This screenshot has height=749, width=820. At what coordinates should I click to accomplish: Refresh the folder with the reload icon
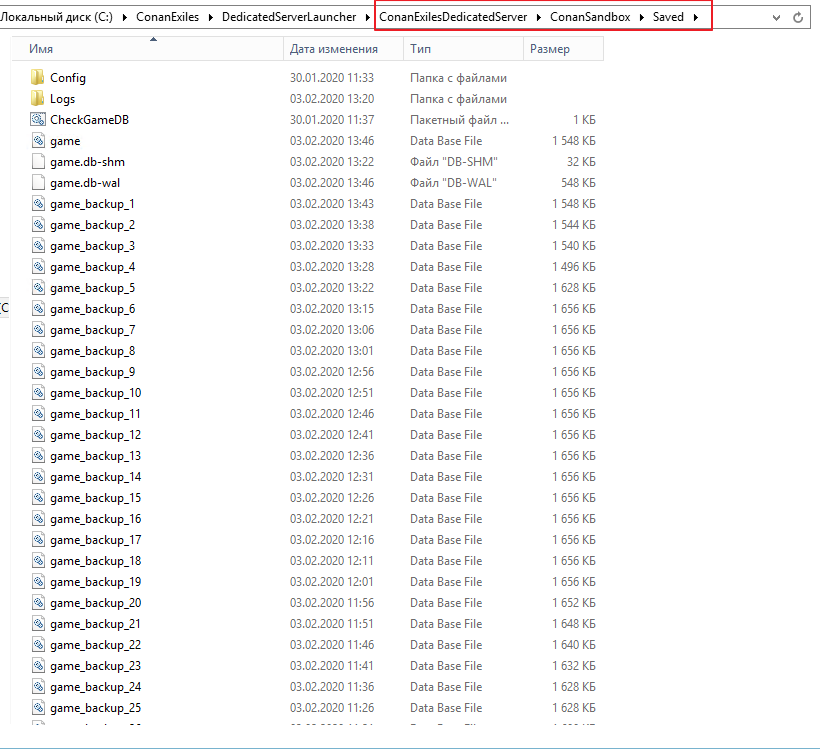pos(798,17)
